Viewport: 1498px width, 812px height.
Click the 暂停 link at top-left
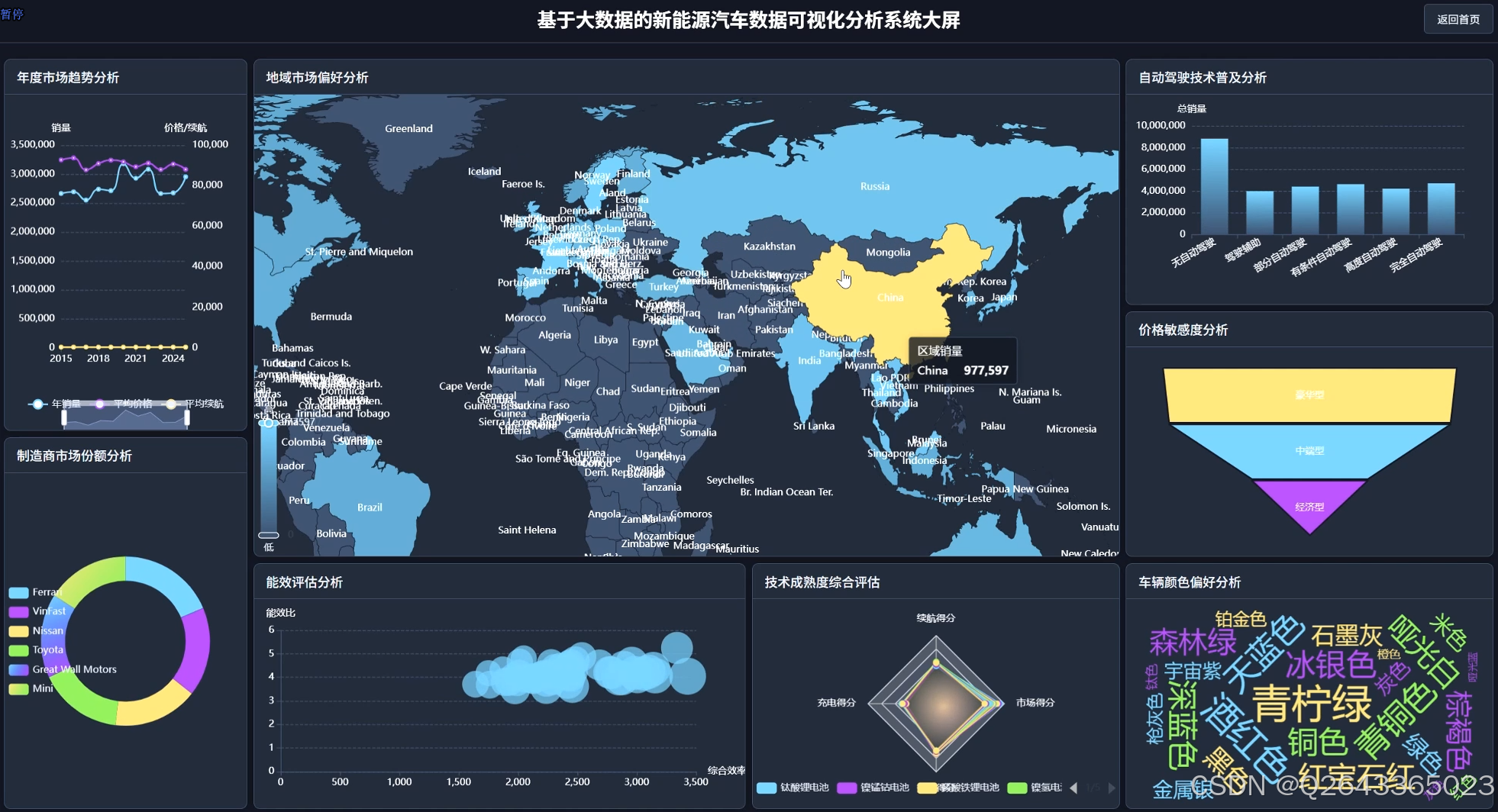pos(11,14)
